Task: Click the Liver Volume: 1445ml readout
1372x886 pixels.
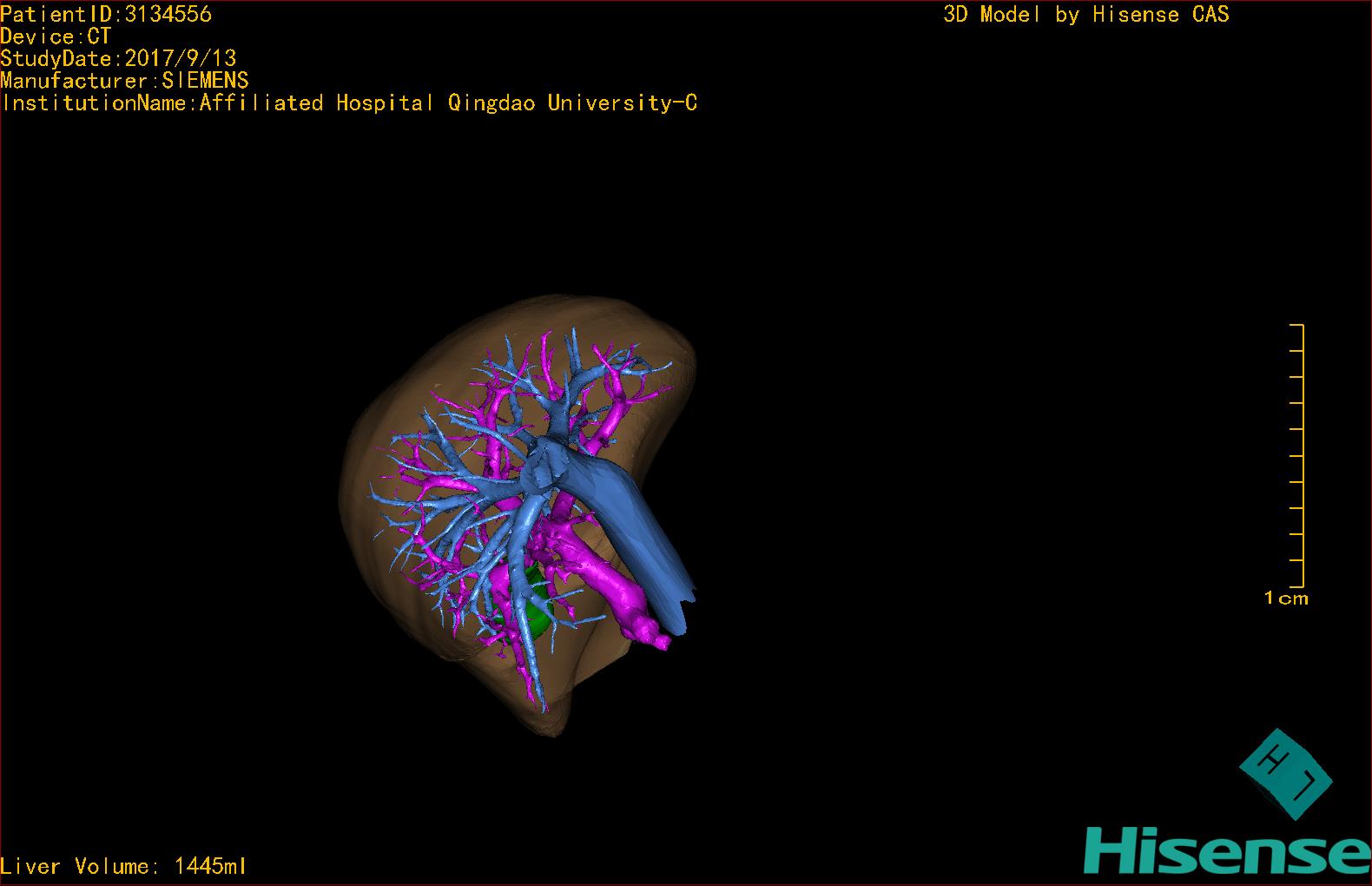Action: click(x=123, y=866)
